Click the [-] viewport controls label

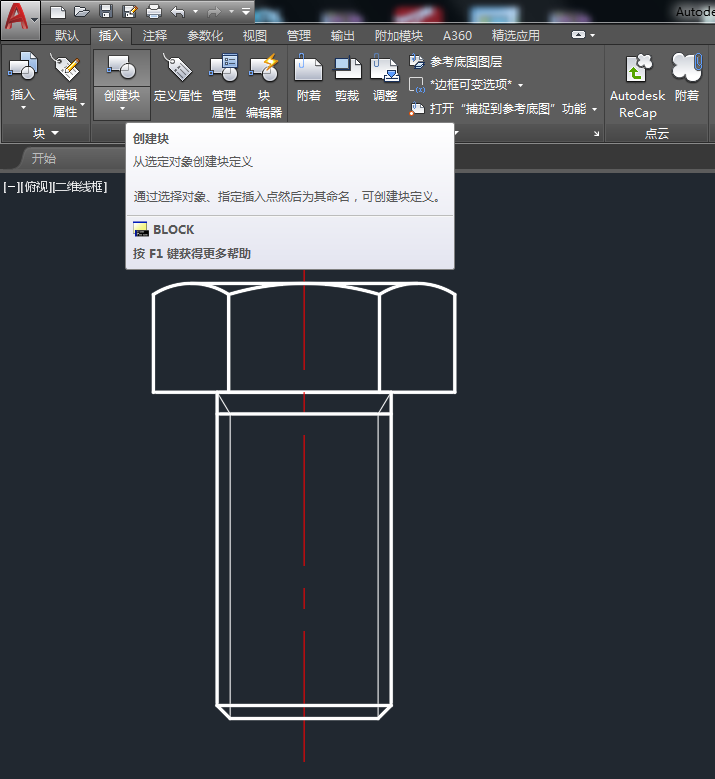pos(11,187)
